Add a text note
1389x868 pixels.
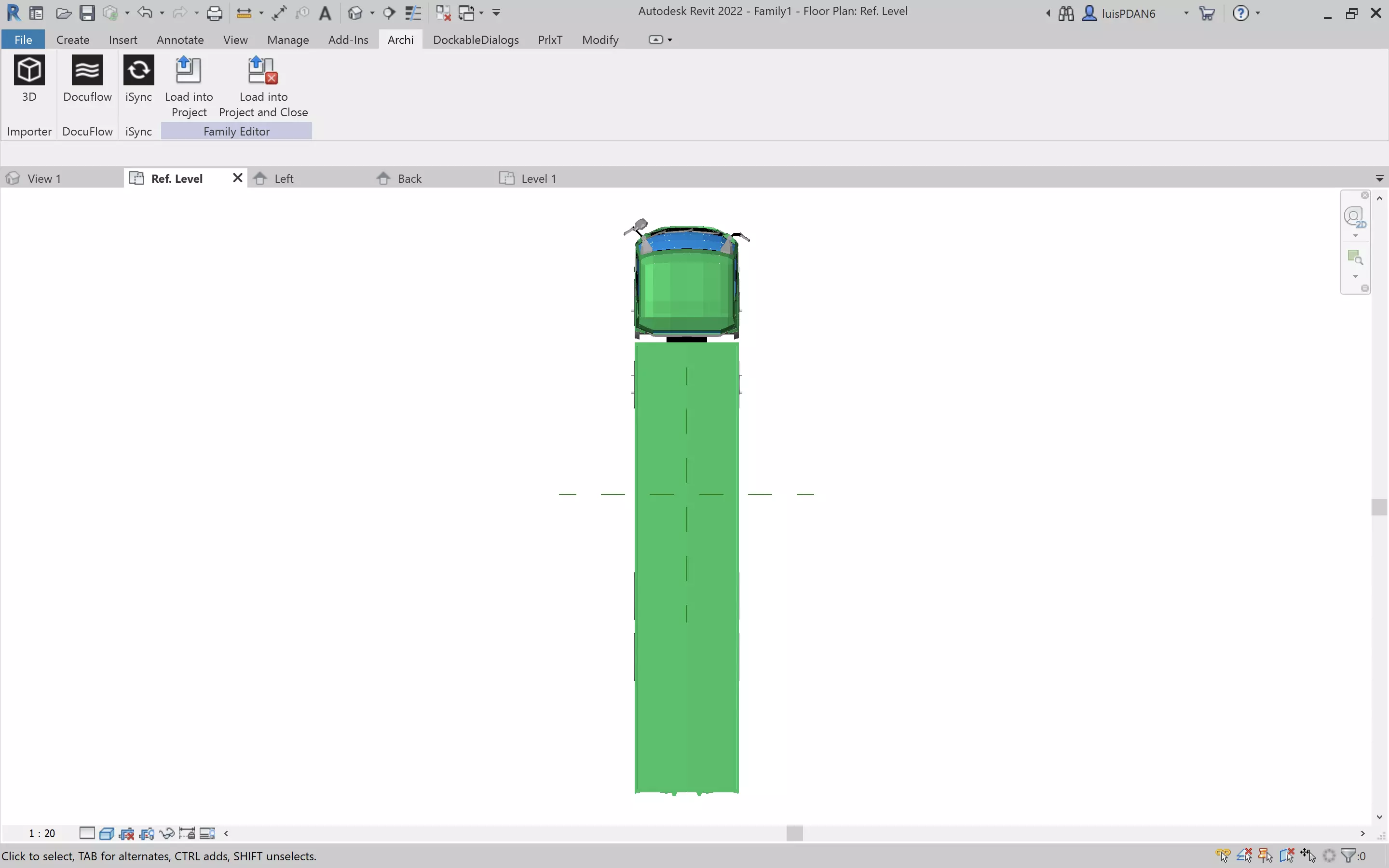[326, 13]
